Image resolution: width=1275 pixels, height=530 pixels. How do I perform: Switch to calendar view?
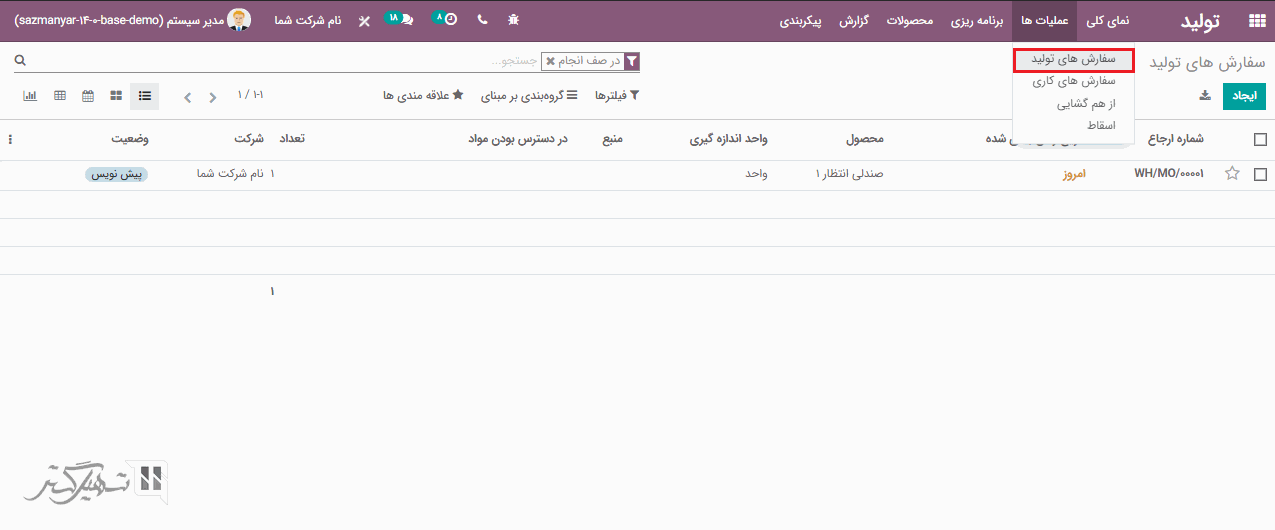[x=88, y=96]
